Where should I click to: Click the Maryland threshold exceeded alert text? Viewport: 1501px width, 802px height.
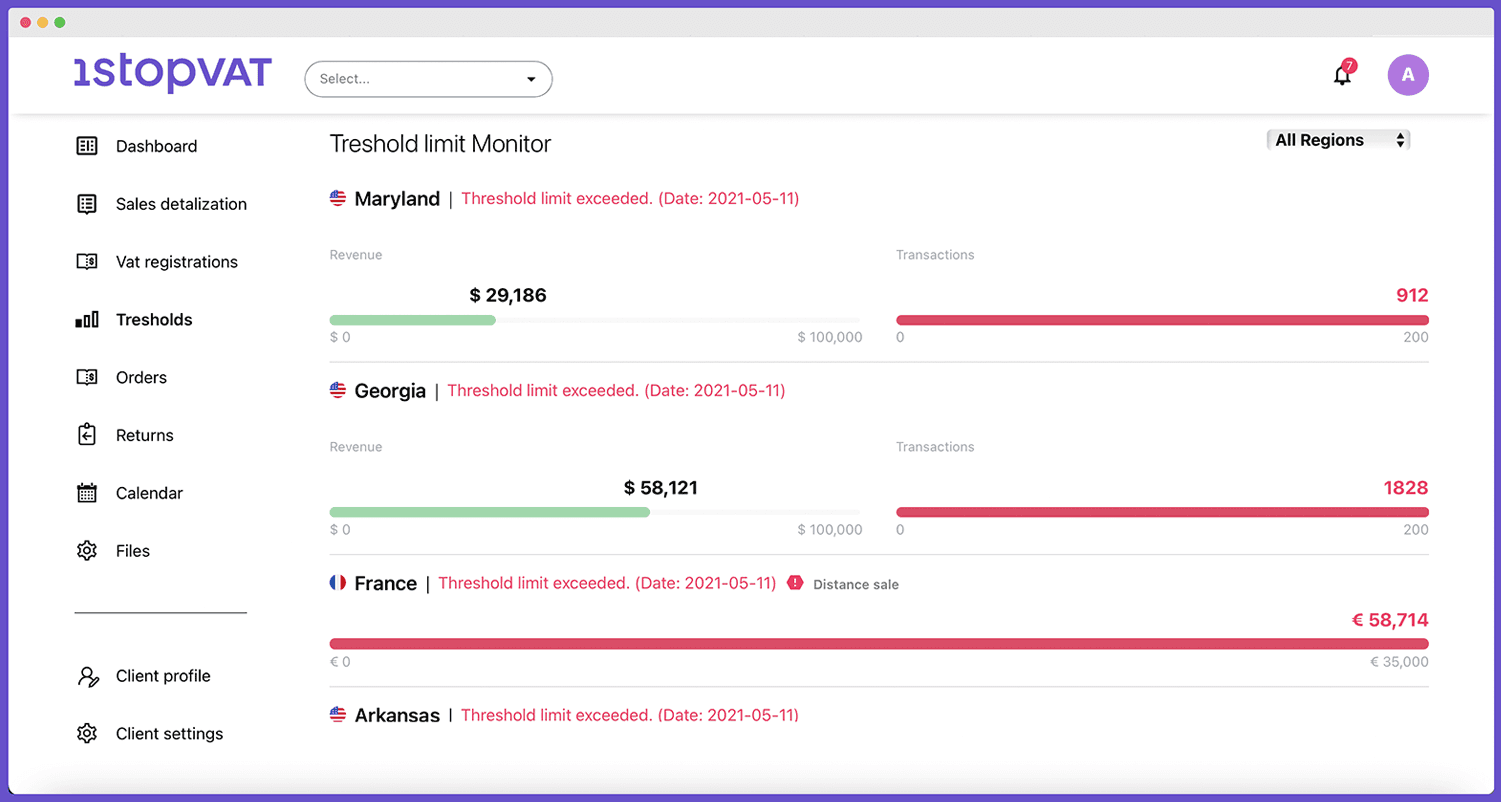coord(630,198)
